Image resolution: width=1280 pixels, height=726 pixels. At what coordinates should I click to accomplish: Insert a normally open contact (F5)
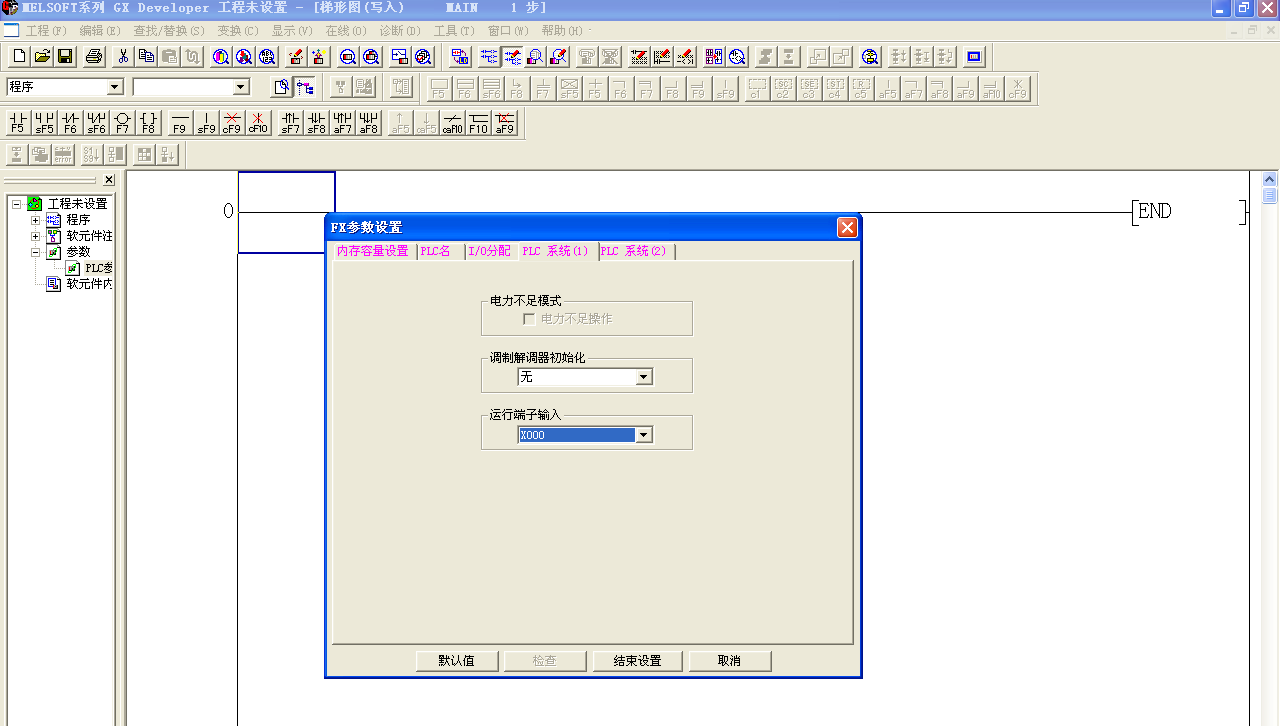(18, 123)
